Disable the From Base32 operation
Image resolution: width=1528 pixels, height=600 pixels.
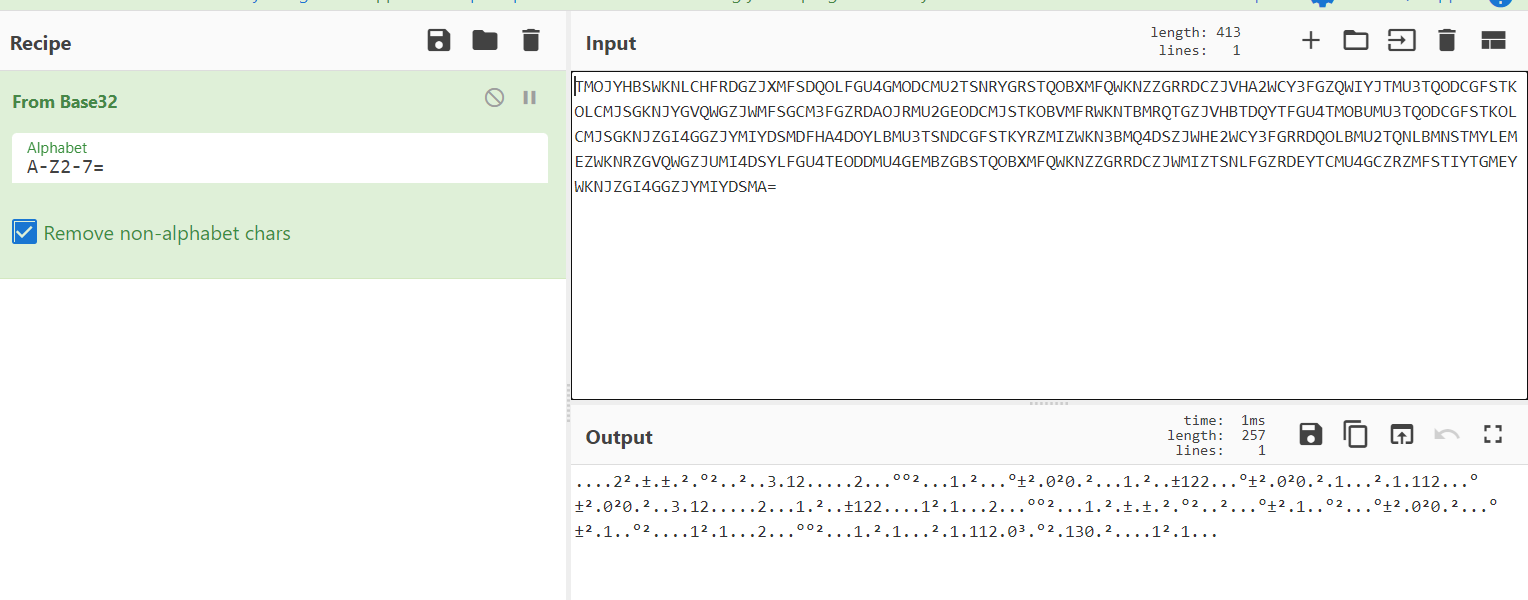point(494,98)
